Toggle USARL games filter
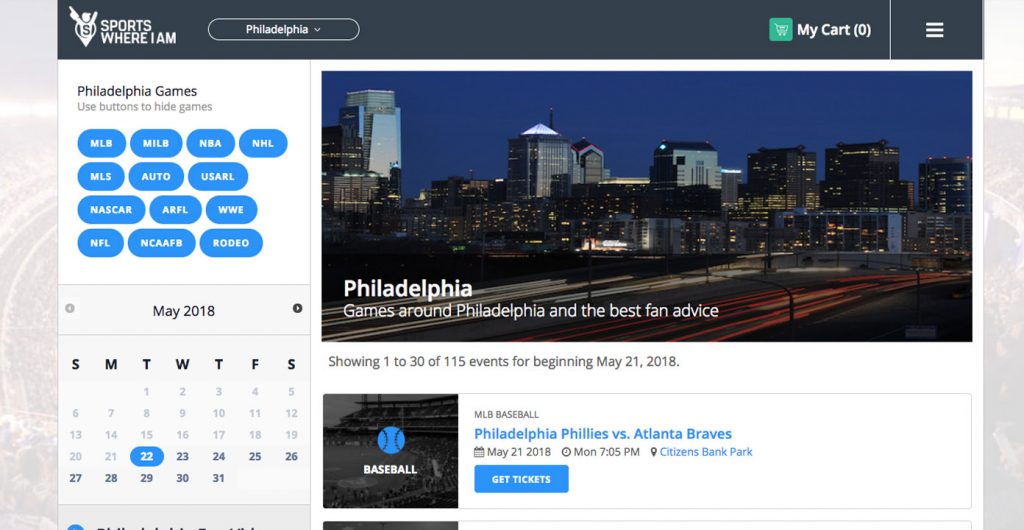 click(218, 176)
